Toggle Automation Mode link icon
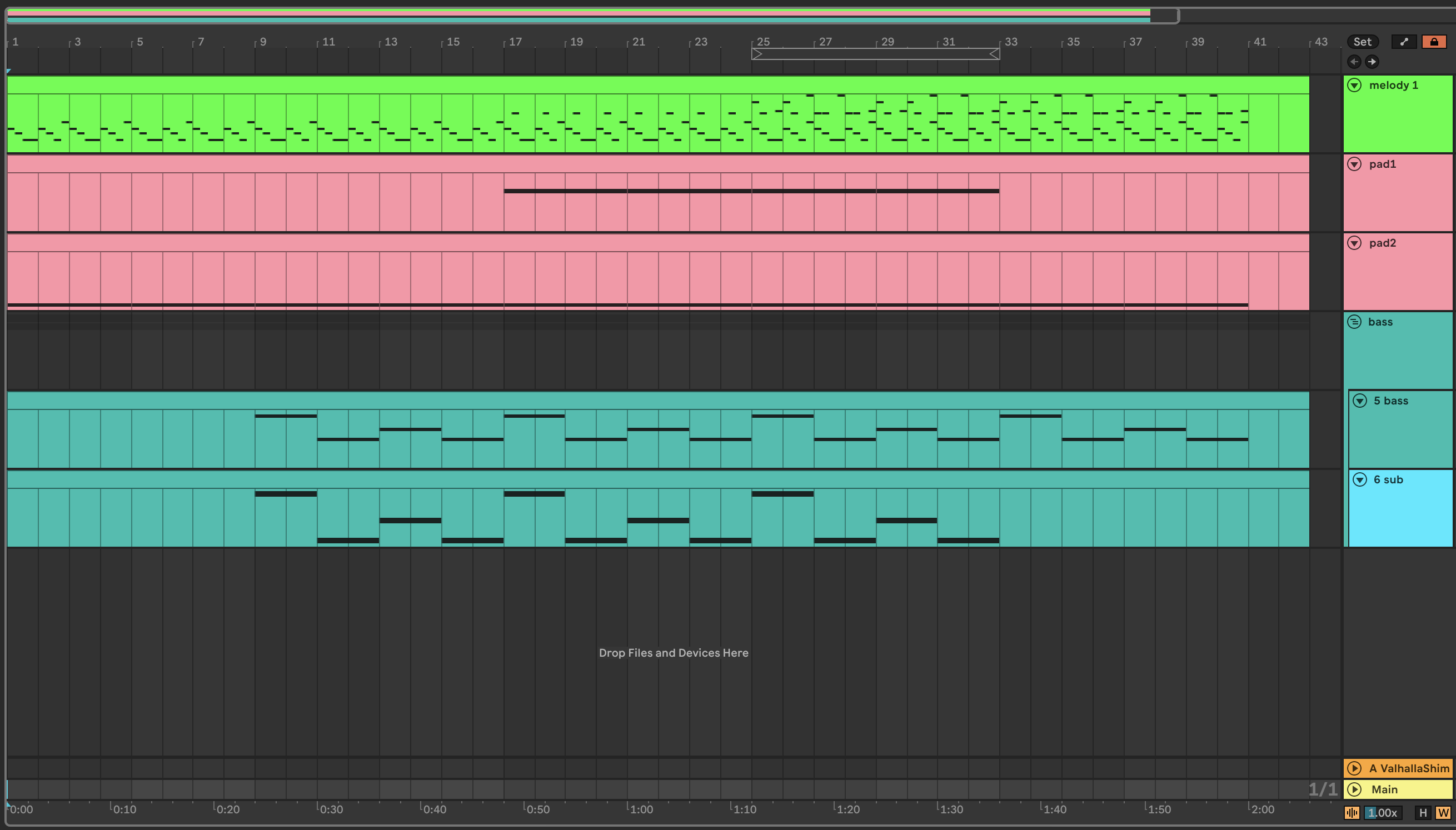 1404,42
